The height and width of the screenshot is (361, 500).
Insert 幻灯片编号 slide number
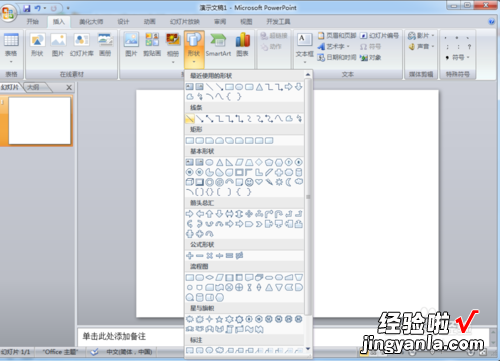[379, 35]
